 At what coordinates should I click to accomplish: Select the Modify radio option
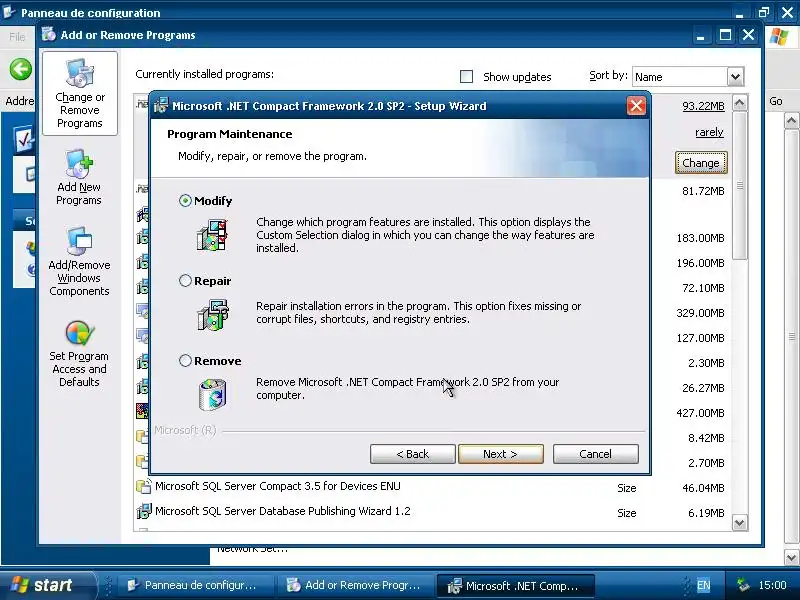pos(185,201)
